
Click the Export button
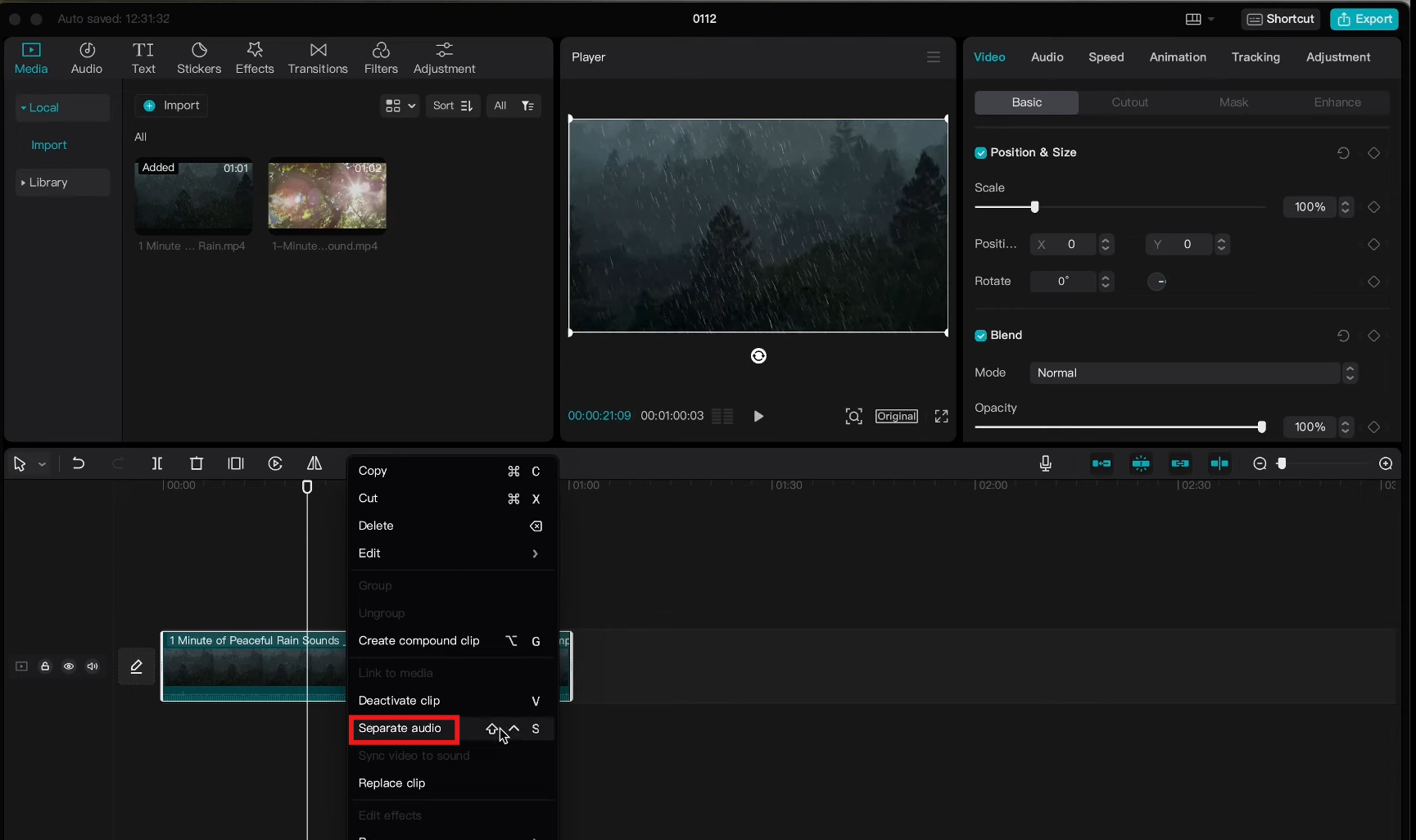click(x=1364, y=18)
